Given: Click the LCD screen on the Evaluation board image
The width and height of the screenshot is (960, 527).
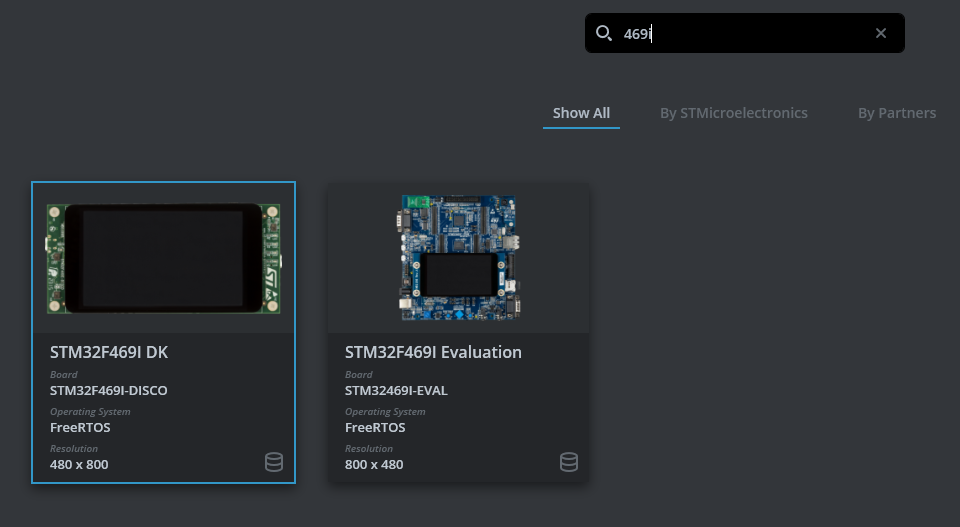Looking at the screenshot, I should [x=458, y=273].
